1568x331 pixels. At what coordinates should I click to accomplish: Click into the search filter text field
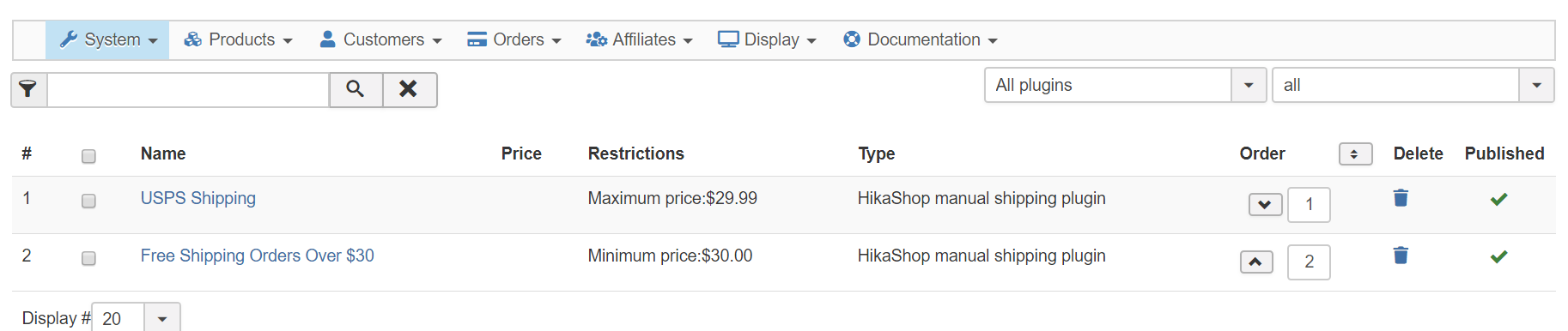click(x=188, y=90)
